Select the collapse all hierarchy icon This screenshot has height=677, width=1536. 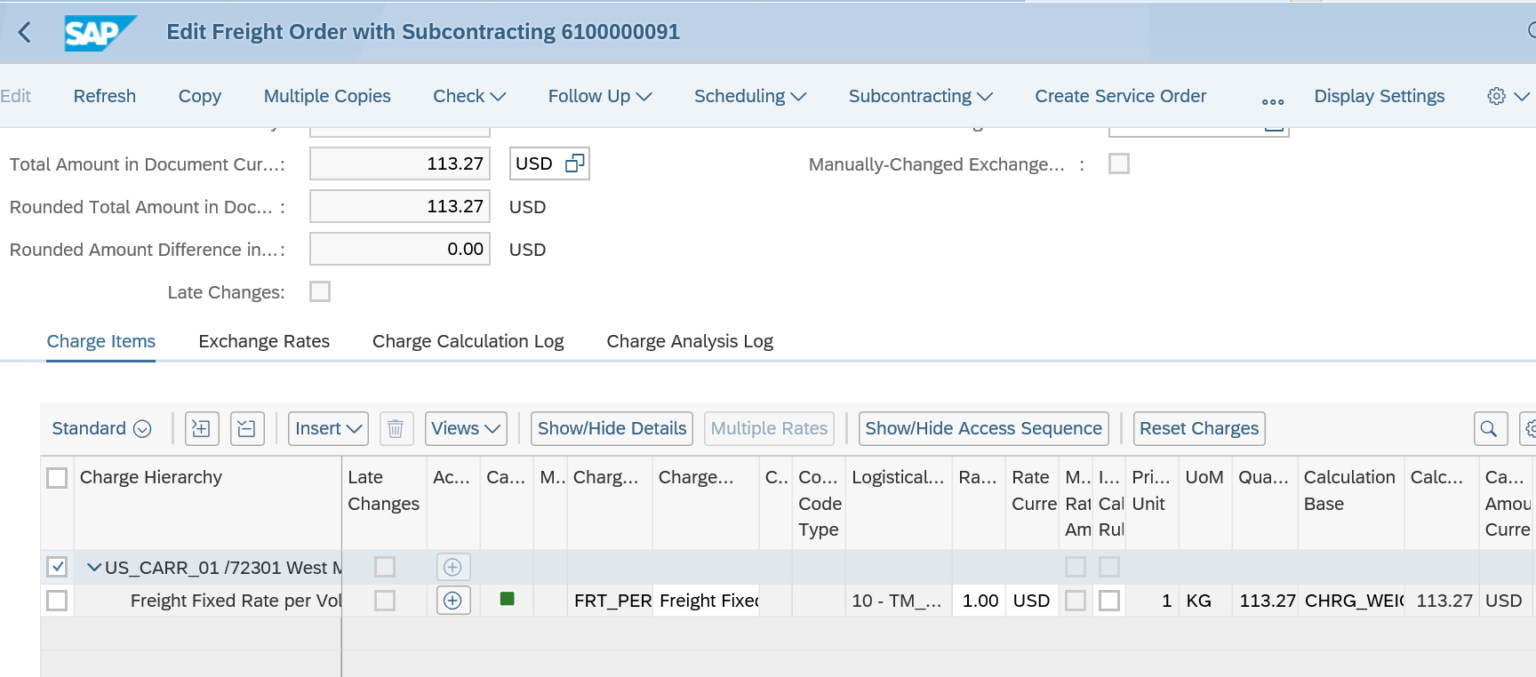(x=247, y=428)
